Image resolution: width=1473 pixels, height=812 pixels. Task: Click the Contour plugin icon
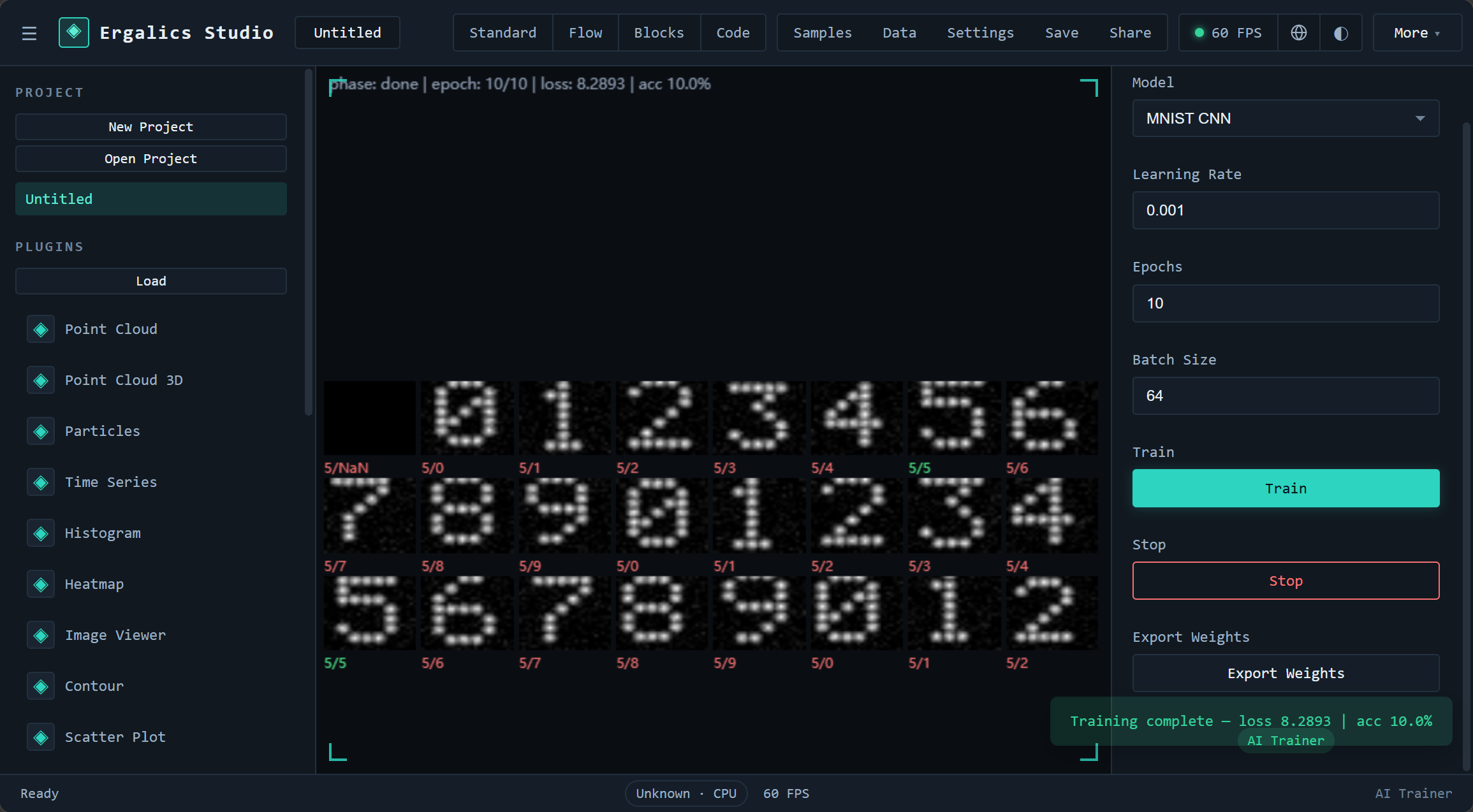[41, 686]
